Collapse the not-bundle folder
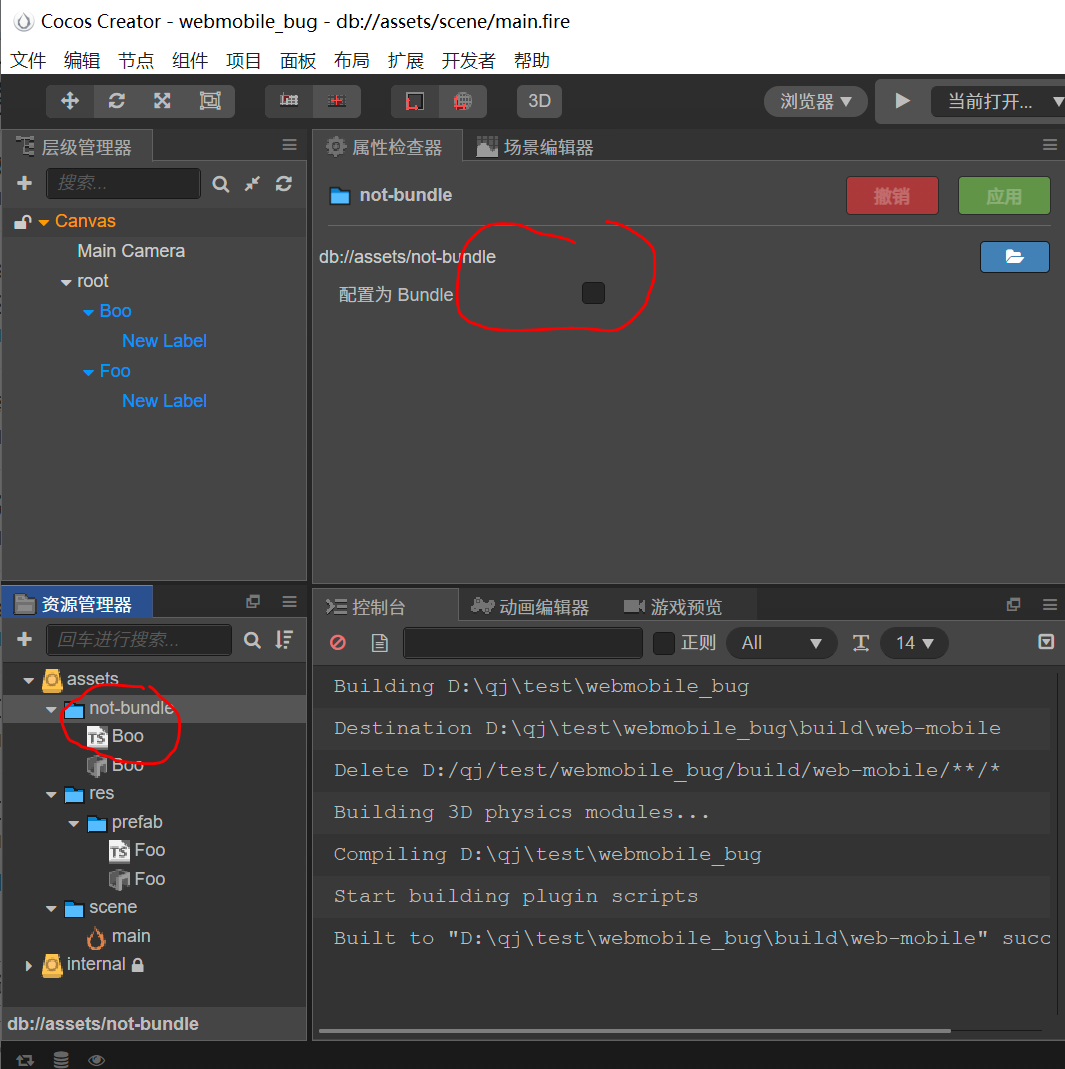This screenshot has height=1069, width=1065. 51,709
